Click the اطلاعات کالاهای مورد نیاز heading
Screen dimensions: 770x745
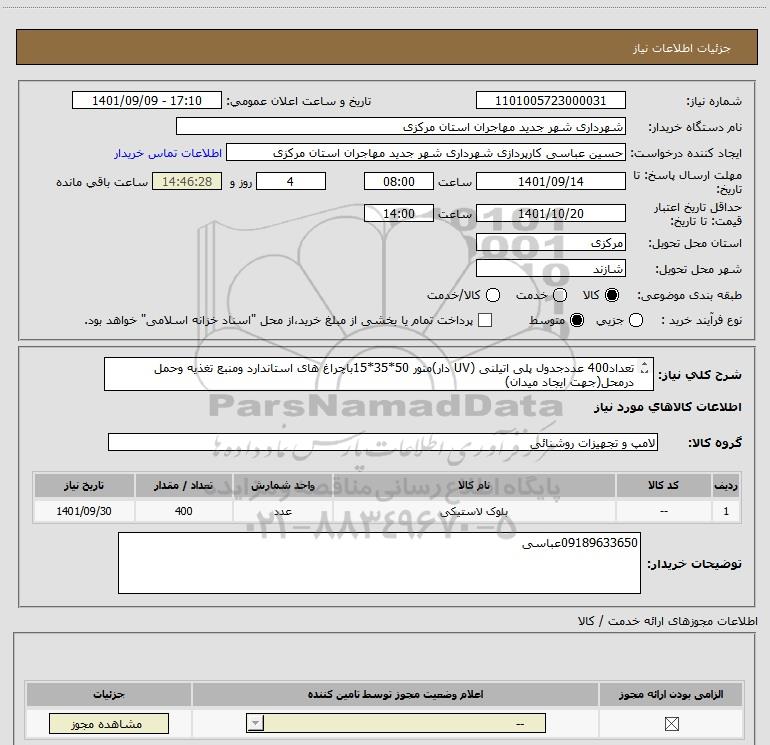point(667,407)
